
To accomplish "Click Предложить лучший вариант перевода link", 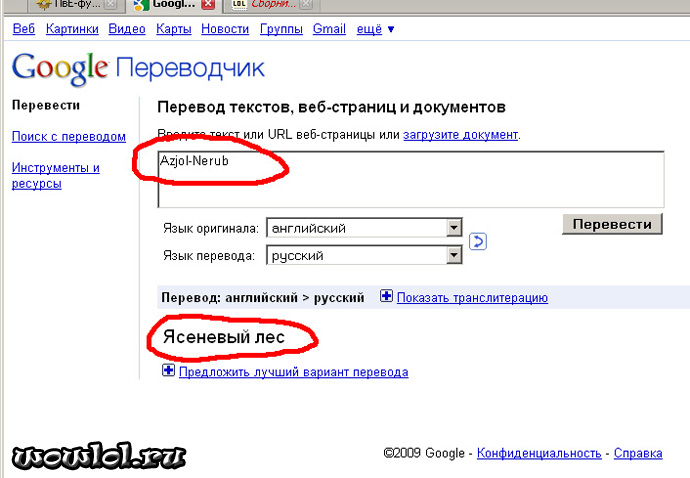I will coord(294,372).
